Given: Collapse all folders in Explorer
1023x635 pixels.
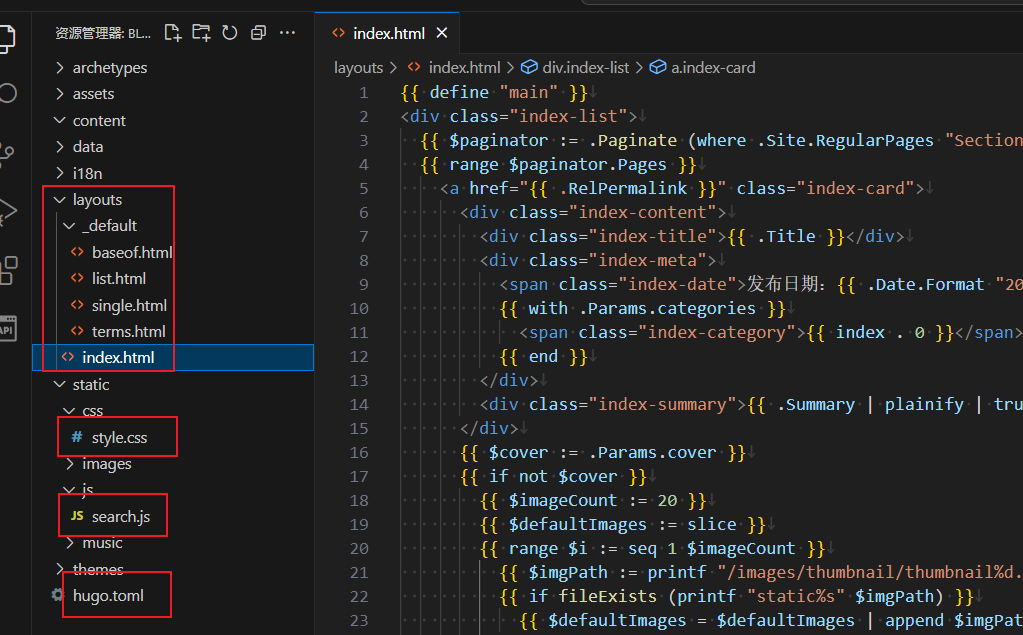Looking at the screenshot, I should (x=258, y=33).
